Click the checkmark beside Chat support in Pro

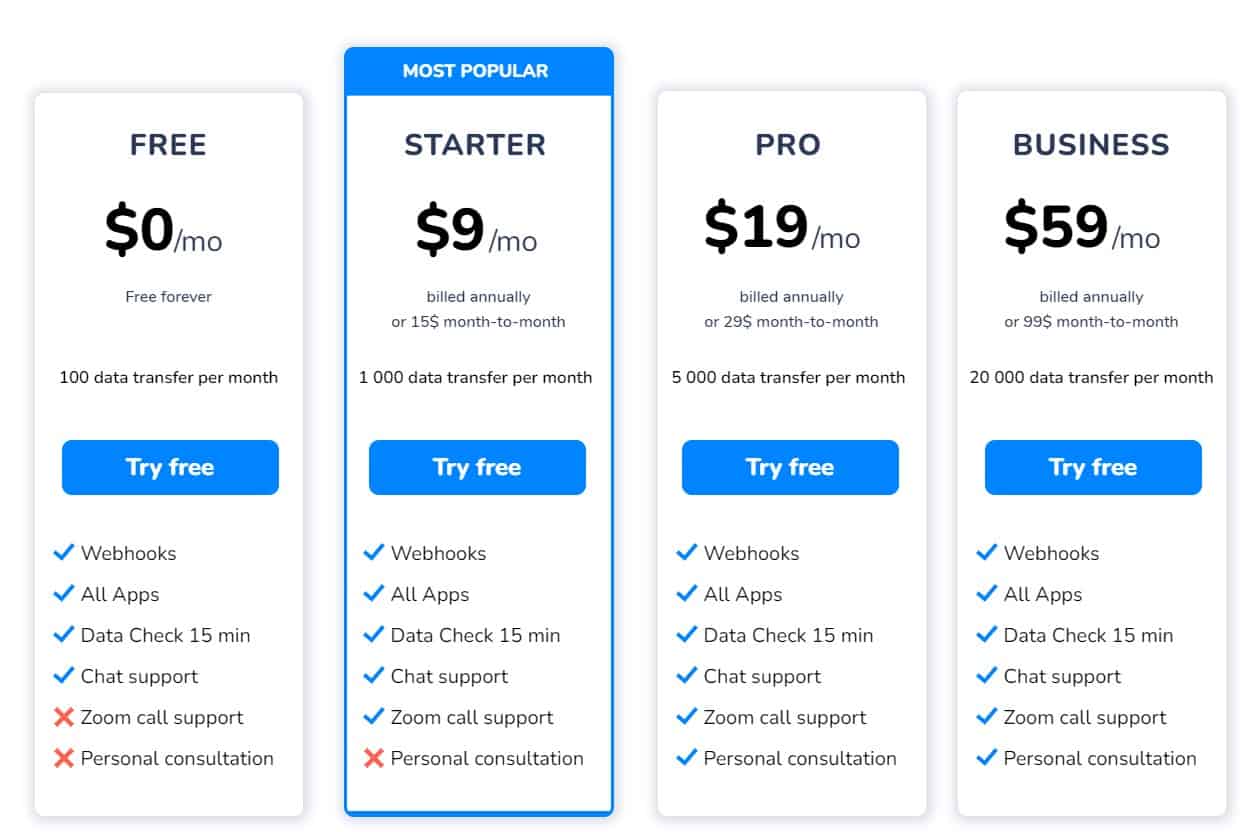tap(686, 676)
